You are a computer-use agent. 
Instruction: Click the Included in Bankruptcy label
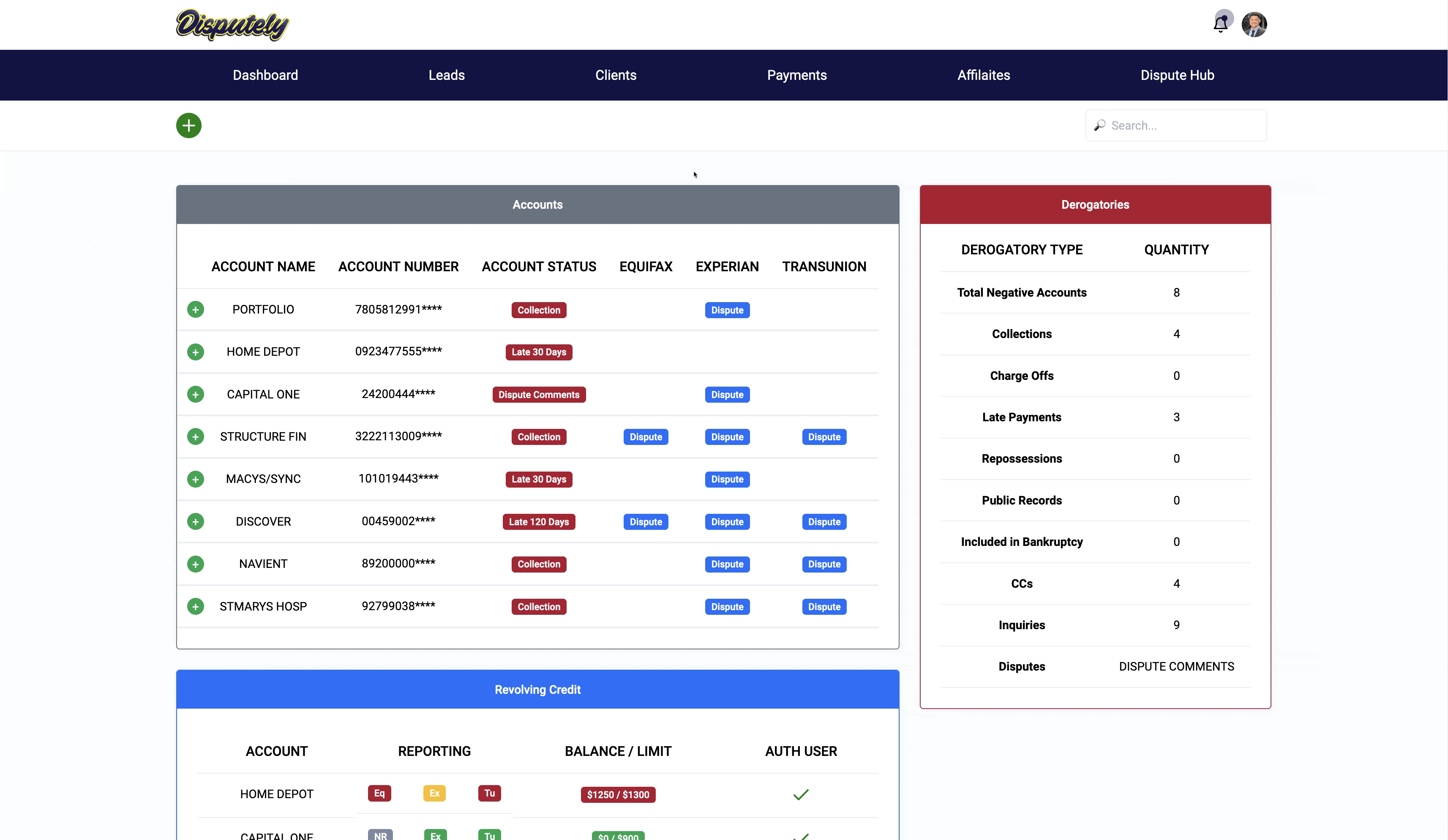(x=1021, y=542)
